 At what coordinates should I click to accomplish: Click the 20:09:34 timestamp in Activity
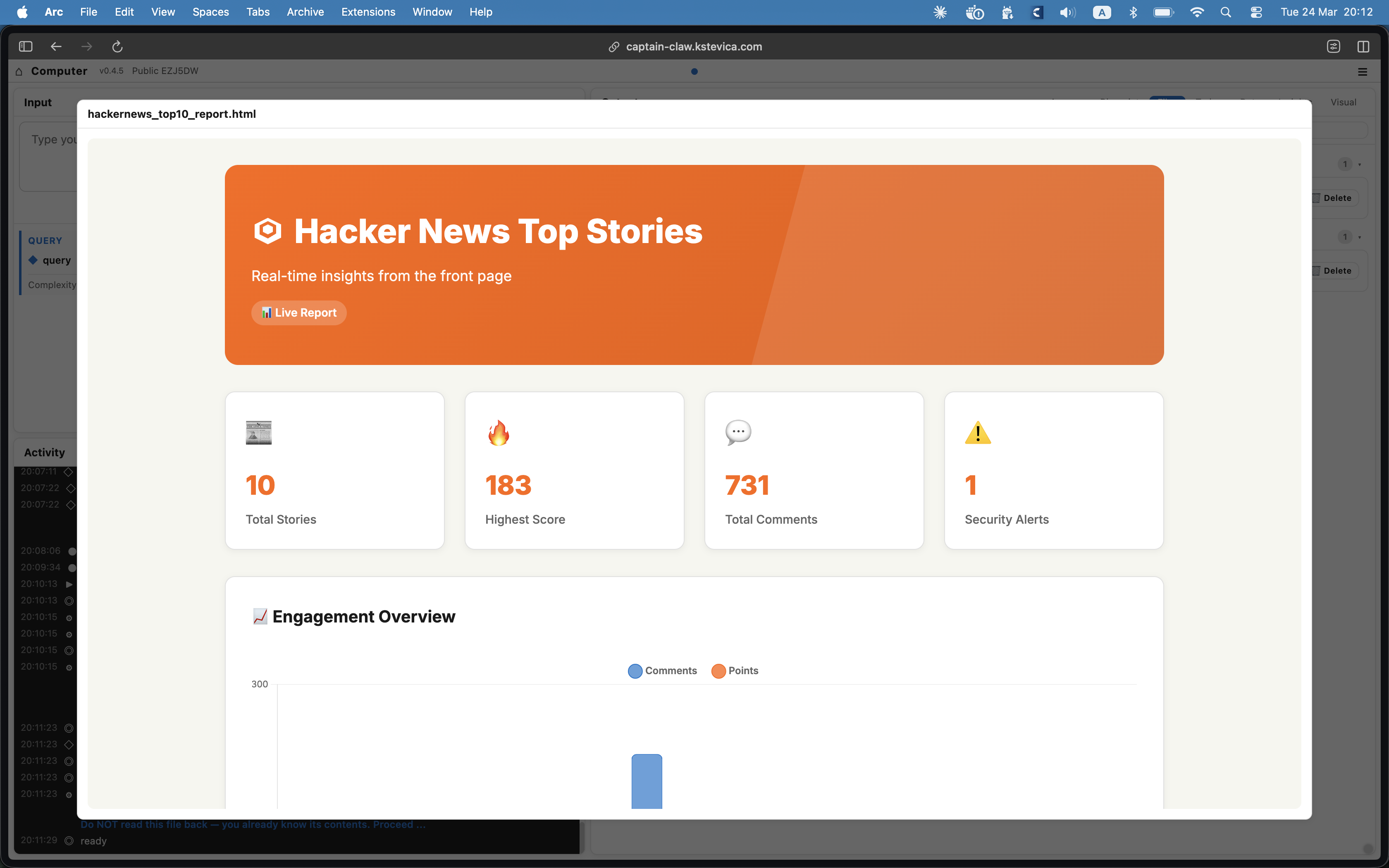tap(40, 567)
